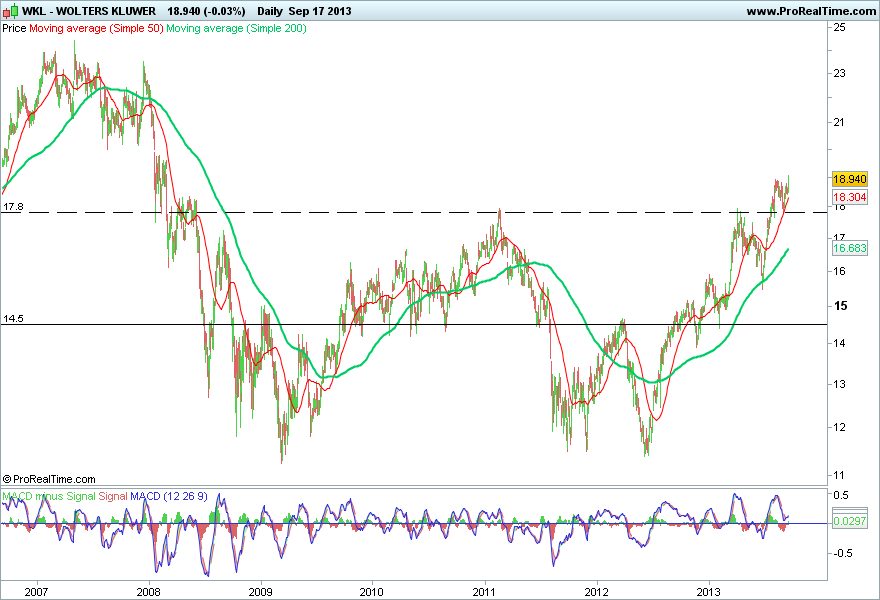Click the 14.5 support level label
This screenshot has width=880, height=600.
click(13, 318)
